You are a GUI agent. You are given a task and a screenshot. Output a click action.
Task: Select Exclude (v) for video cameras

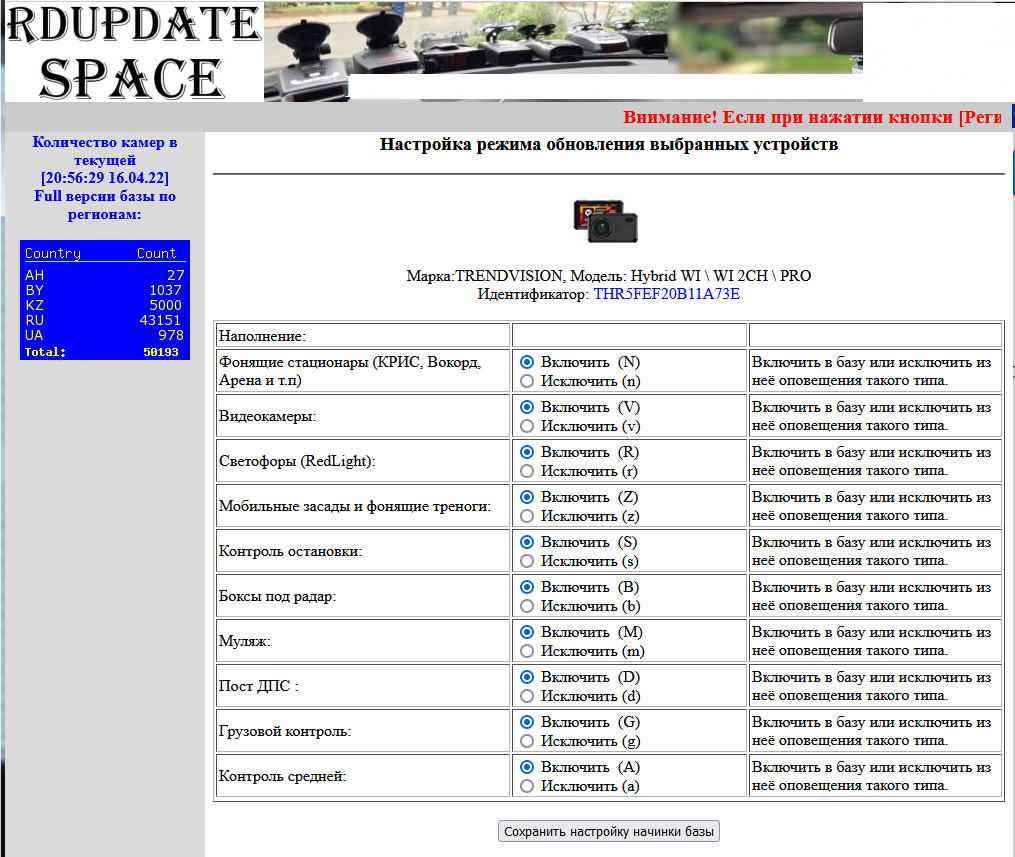528,426
